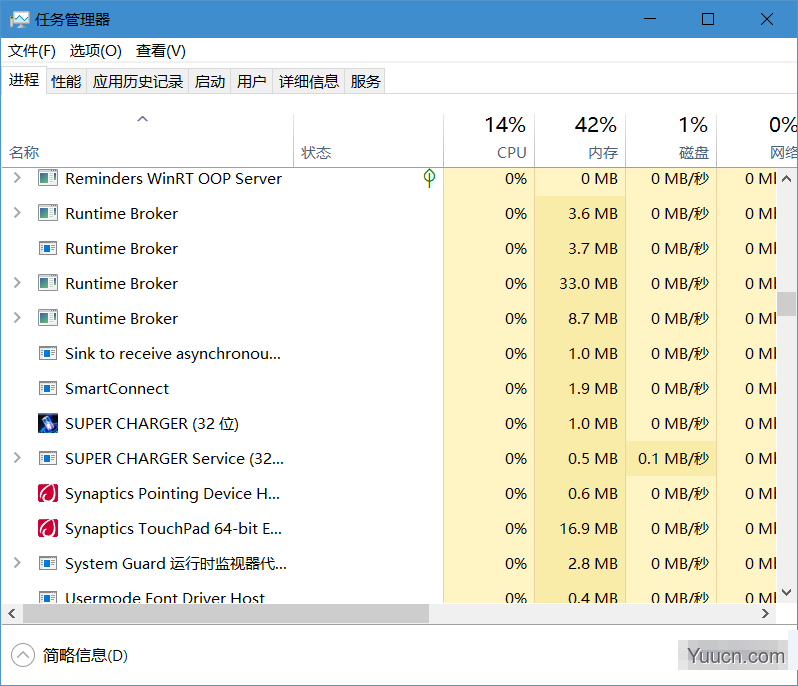Expand the SUPER CHARGER Service row
Image resolution: width=798 pixels, height=686 pixels.
pos(17,459)
